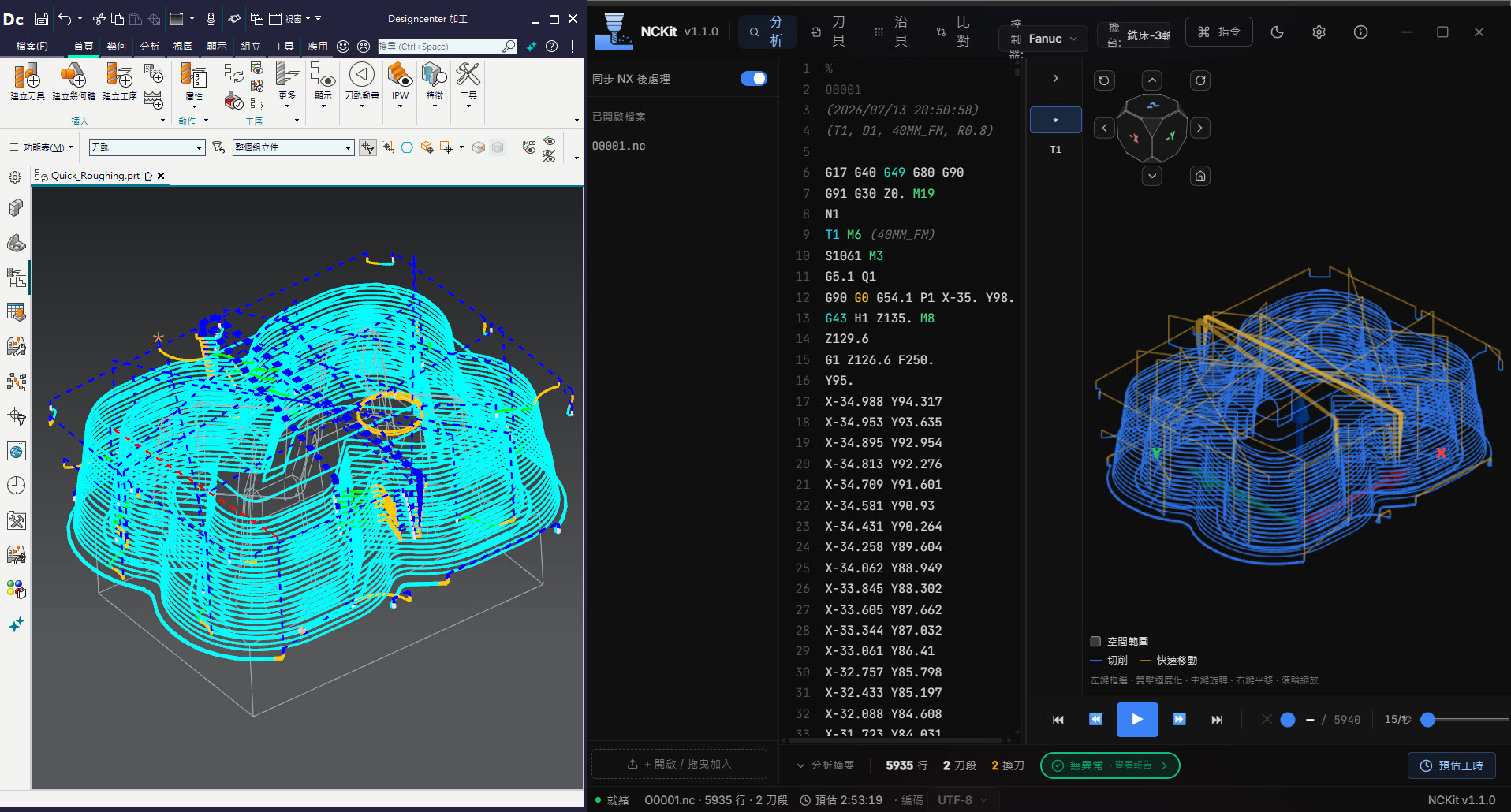Click the 預估工時 estimate time button
Viewport: 1511px width, 812px height.
[1451, 765]
